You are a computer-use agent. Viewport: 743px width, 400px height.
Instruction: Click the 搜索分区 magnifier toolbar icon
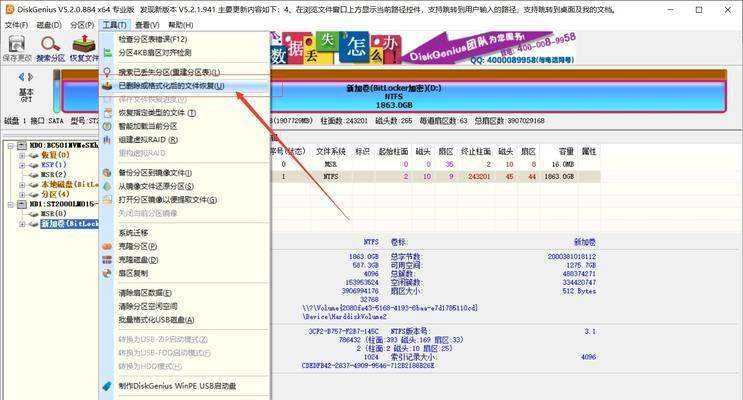point(50,44)
